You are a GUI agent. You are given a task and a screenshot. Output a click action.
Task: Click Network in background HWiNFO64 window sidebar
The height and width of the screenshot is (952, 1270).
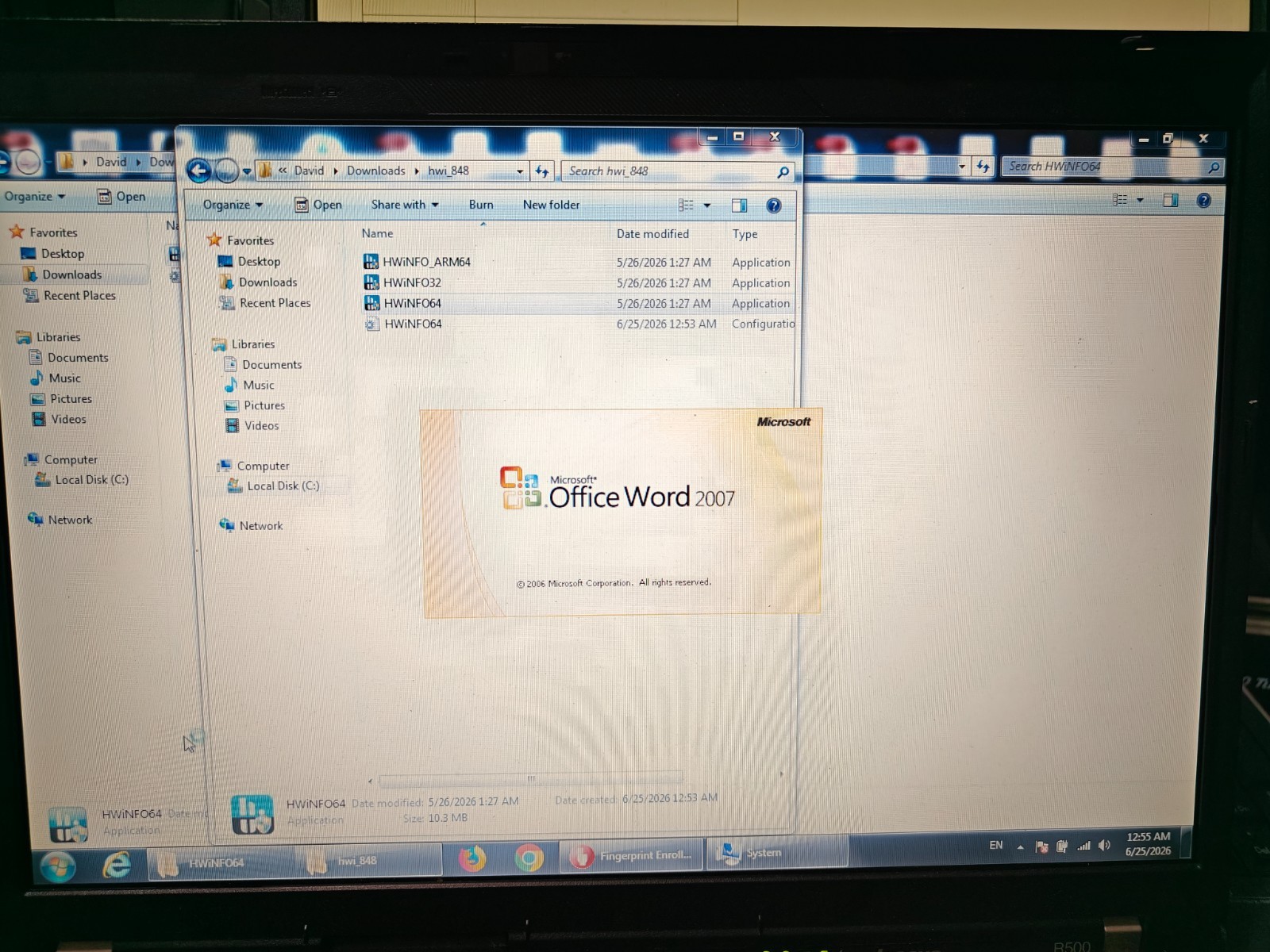point(70,520)
